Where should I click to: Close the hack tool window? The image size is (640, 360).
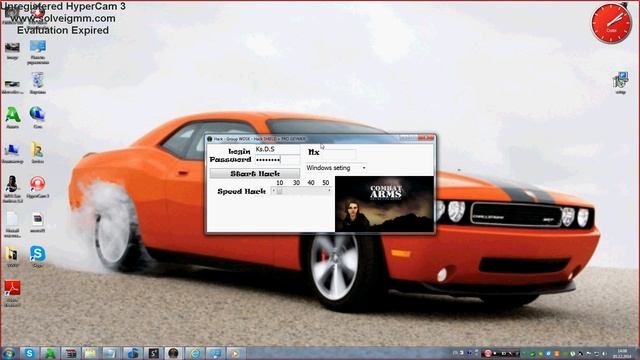click(426, 139)
